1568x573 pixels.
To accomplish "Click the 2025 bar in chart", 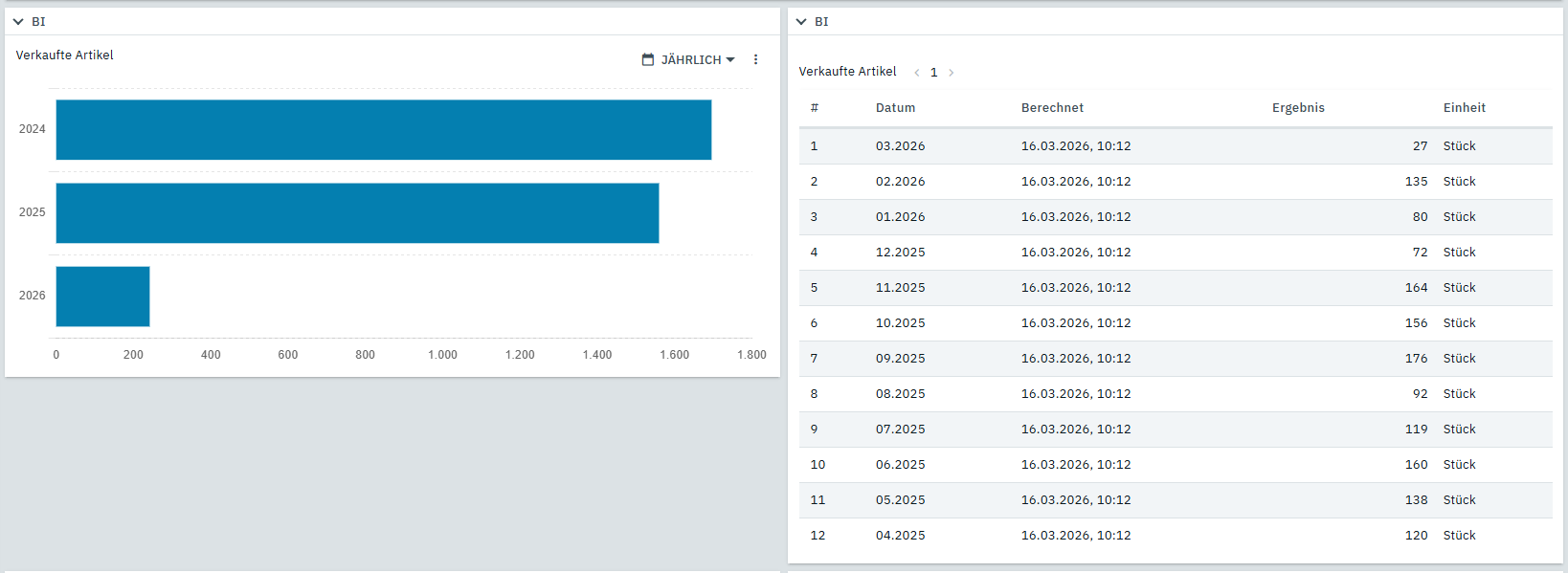I will (x=357, y=212).
